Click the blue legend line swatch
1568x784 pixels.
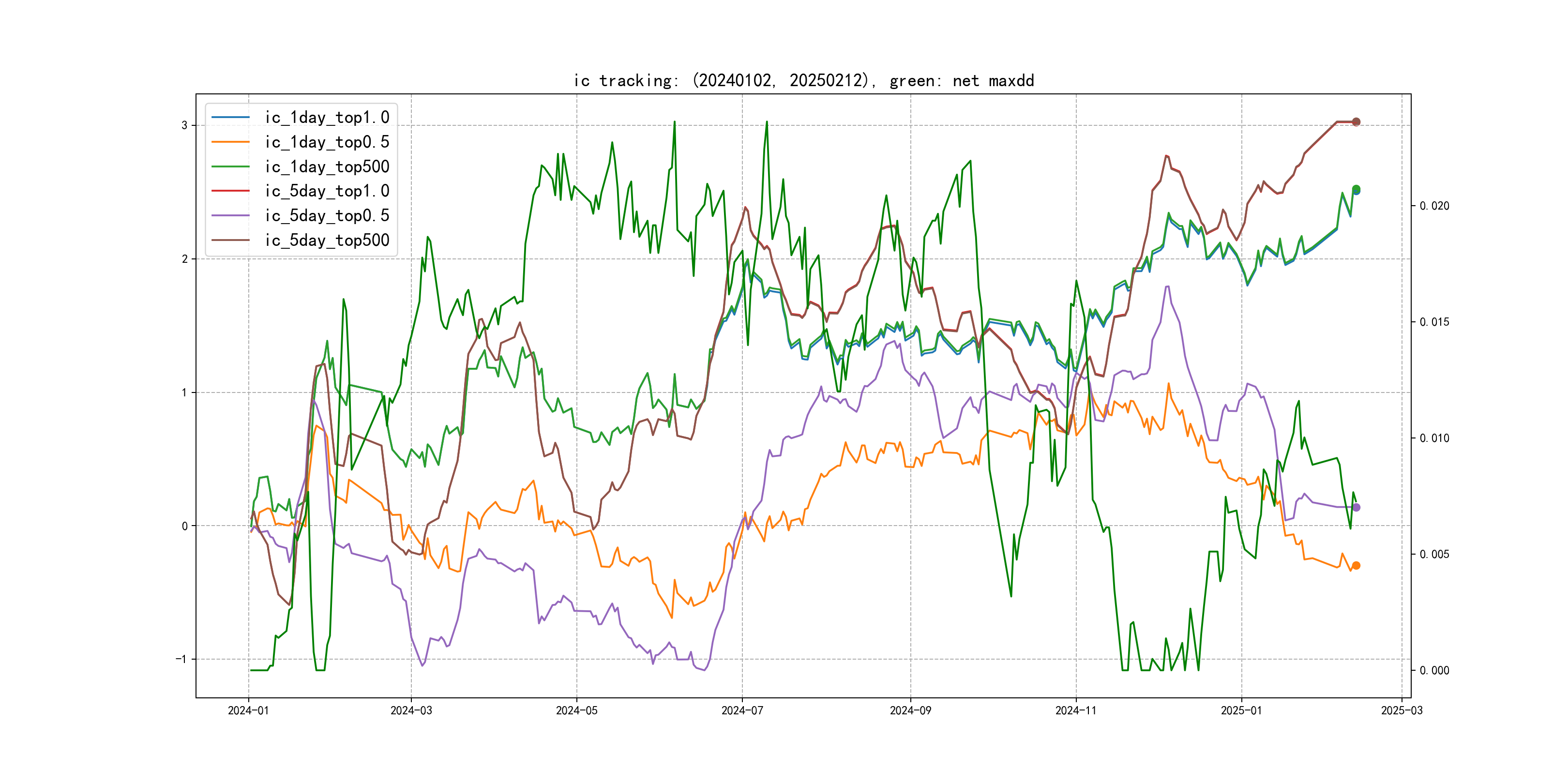[231, 118]
